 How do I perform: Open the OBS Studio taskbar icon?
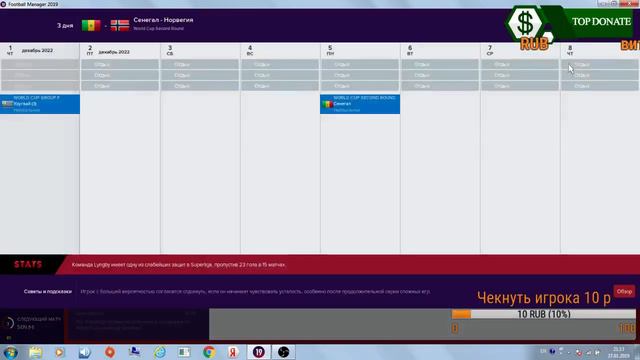pos(284,352)
